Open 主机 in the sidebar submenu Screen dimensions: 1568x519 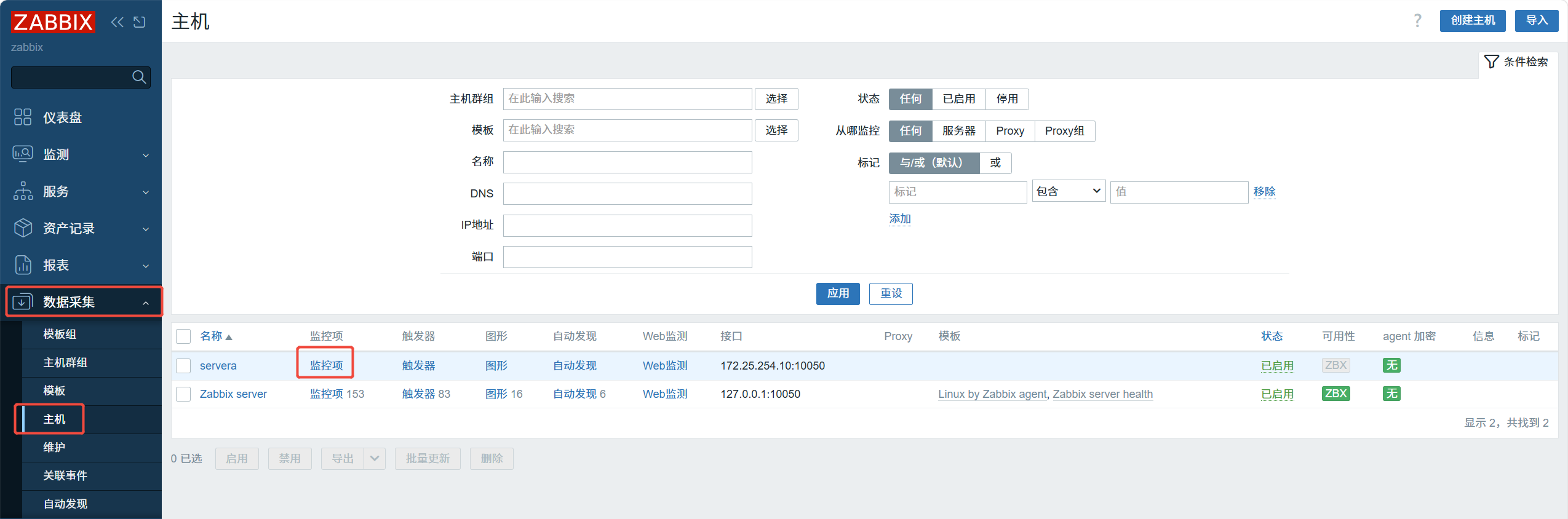54,419
